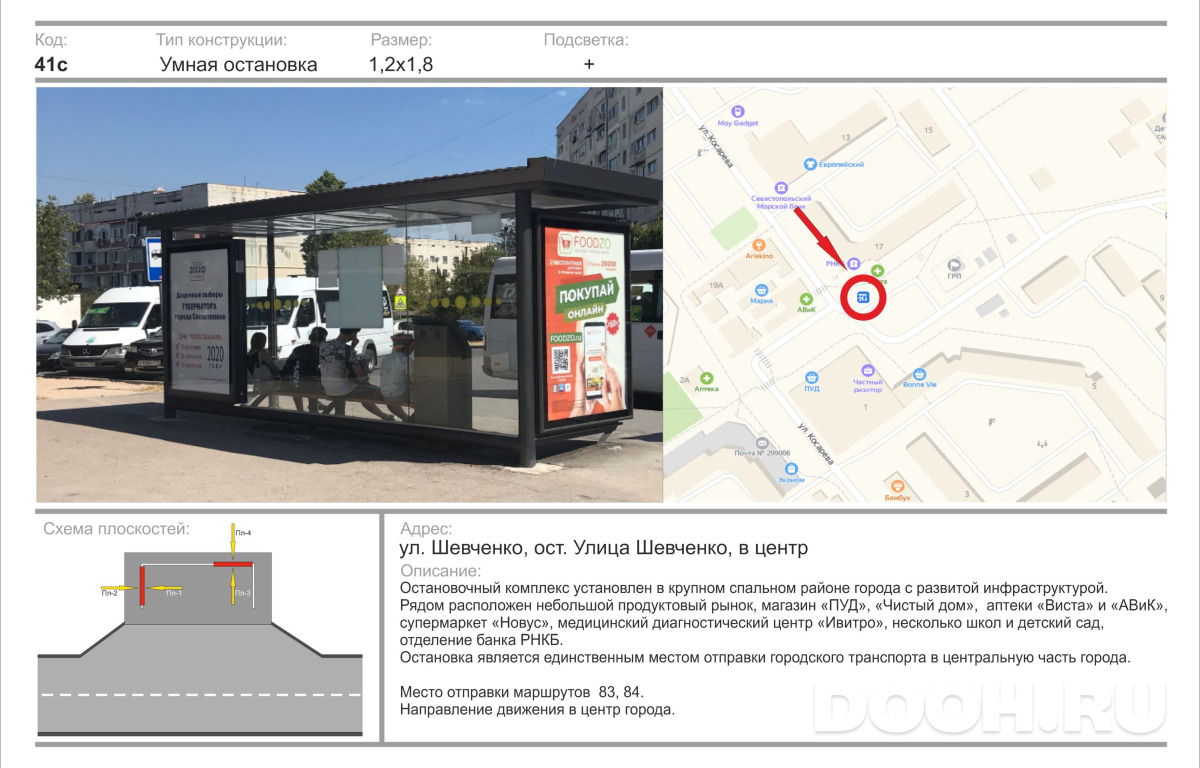Select the Мария shop basket icon

(762, 288)
